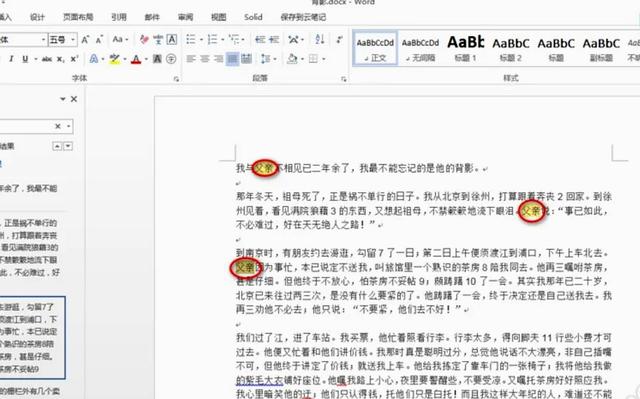Viewport: 640px width, 399px height.
Task: Apply 副标题 style
Action: [x=601, y=48]
